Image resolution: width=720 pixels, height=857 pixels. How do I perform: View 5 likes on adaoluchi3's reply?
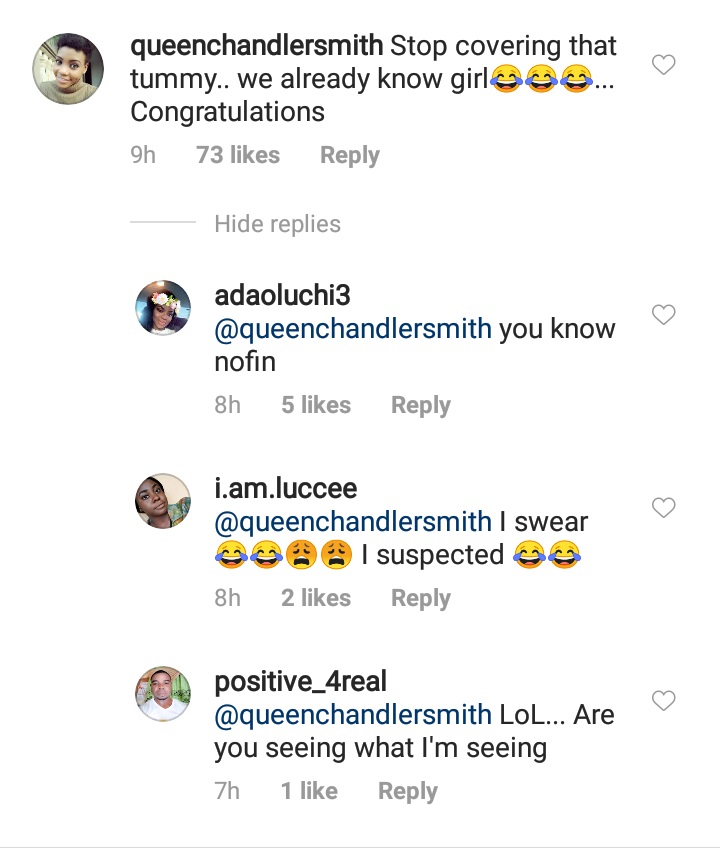(x=316, y=405)
